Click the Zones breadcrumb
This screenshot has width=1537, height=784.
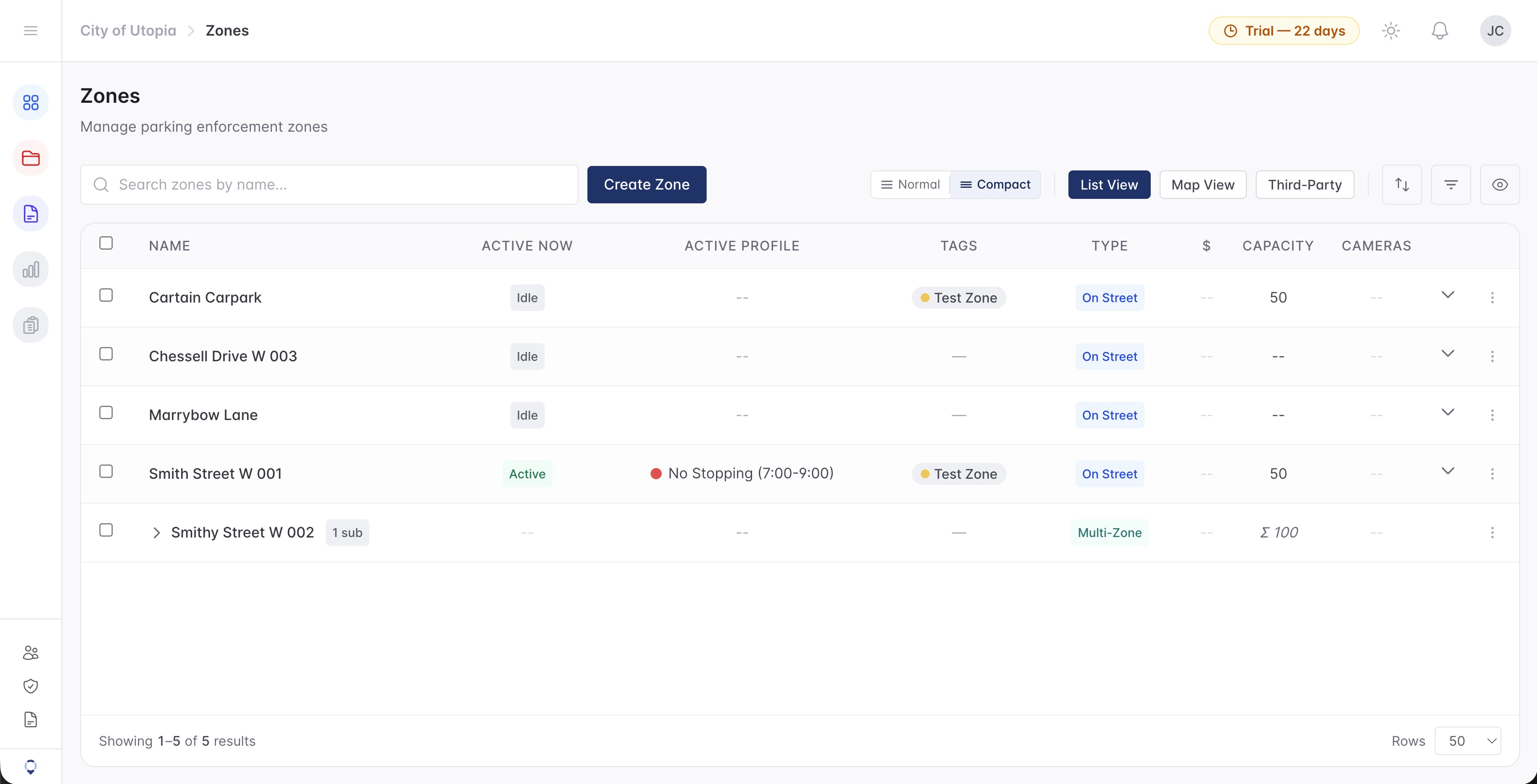[227, 30]
